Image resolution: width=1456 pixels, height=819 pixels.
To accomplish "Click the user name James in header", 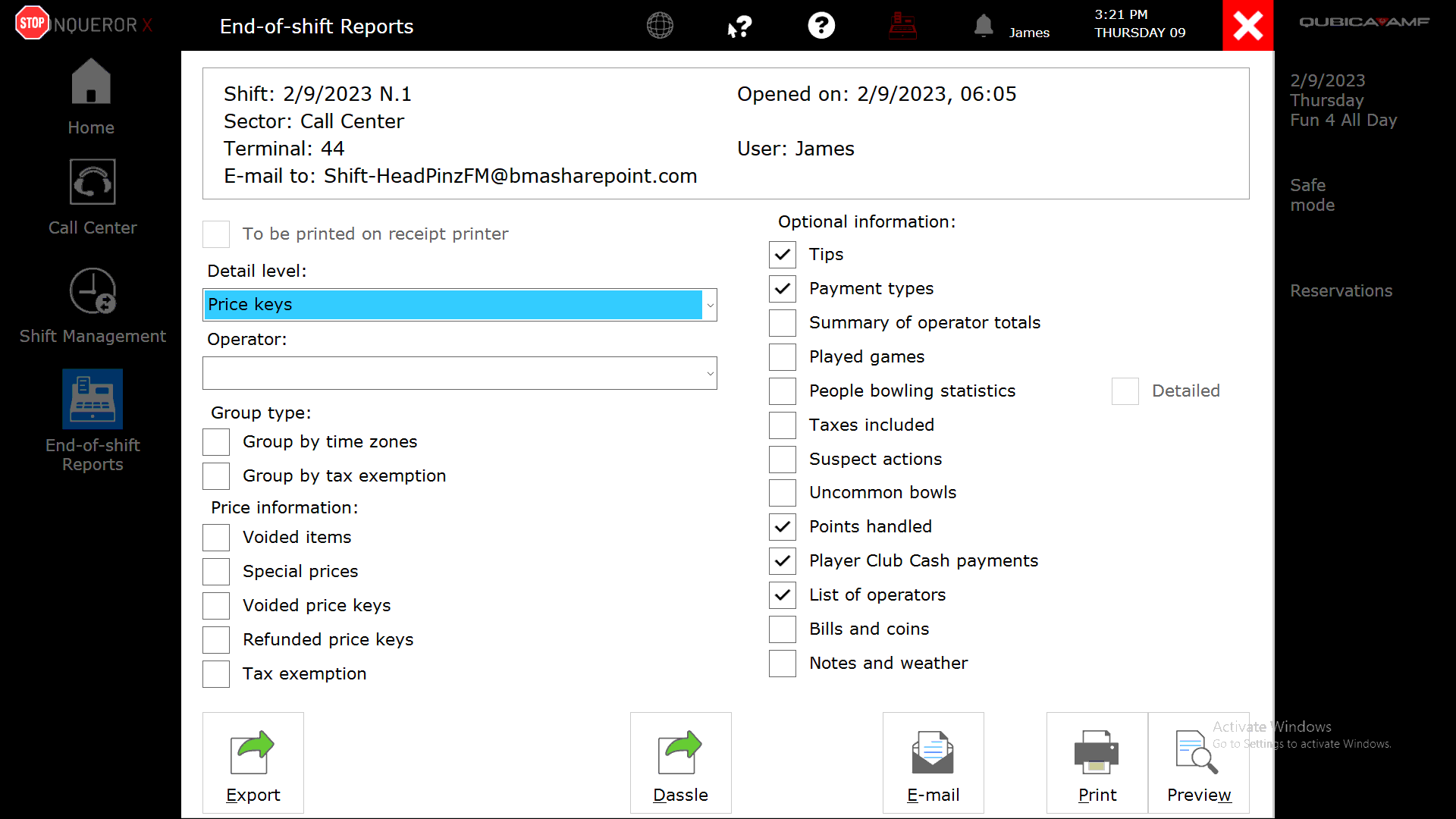I will pos(1029,33).
